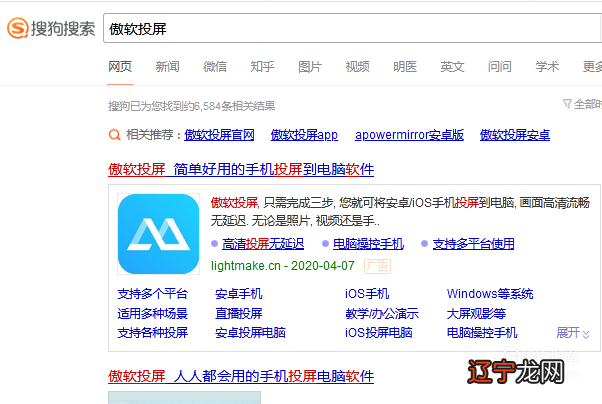Image resolution: width=602 pixels, height=404 pixels.
Task: Open the 适用多种场景 sublink
Action: tap(152, 314)
